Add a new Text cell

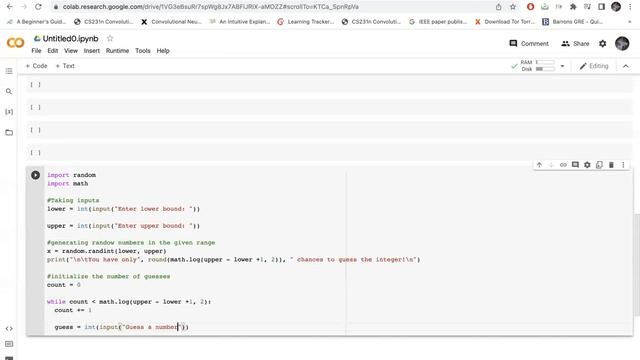(x=65, y=66)
